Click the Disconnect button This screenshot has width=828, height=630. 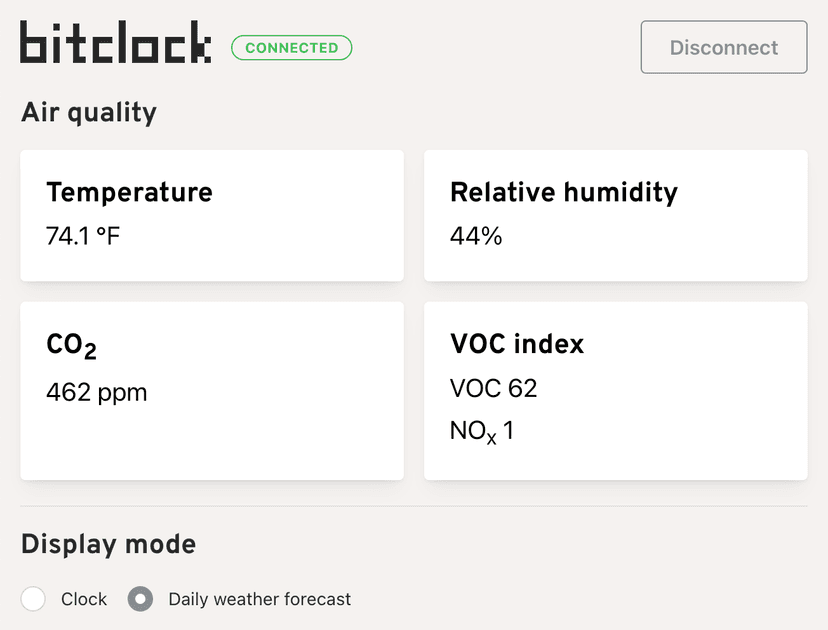(x=723, y=47)
